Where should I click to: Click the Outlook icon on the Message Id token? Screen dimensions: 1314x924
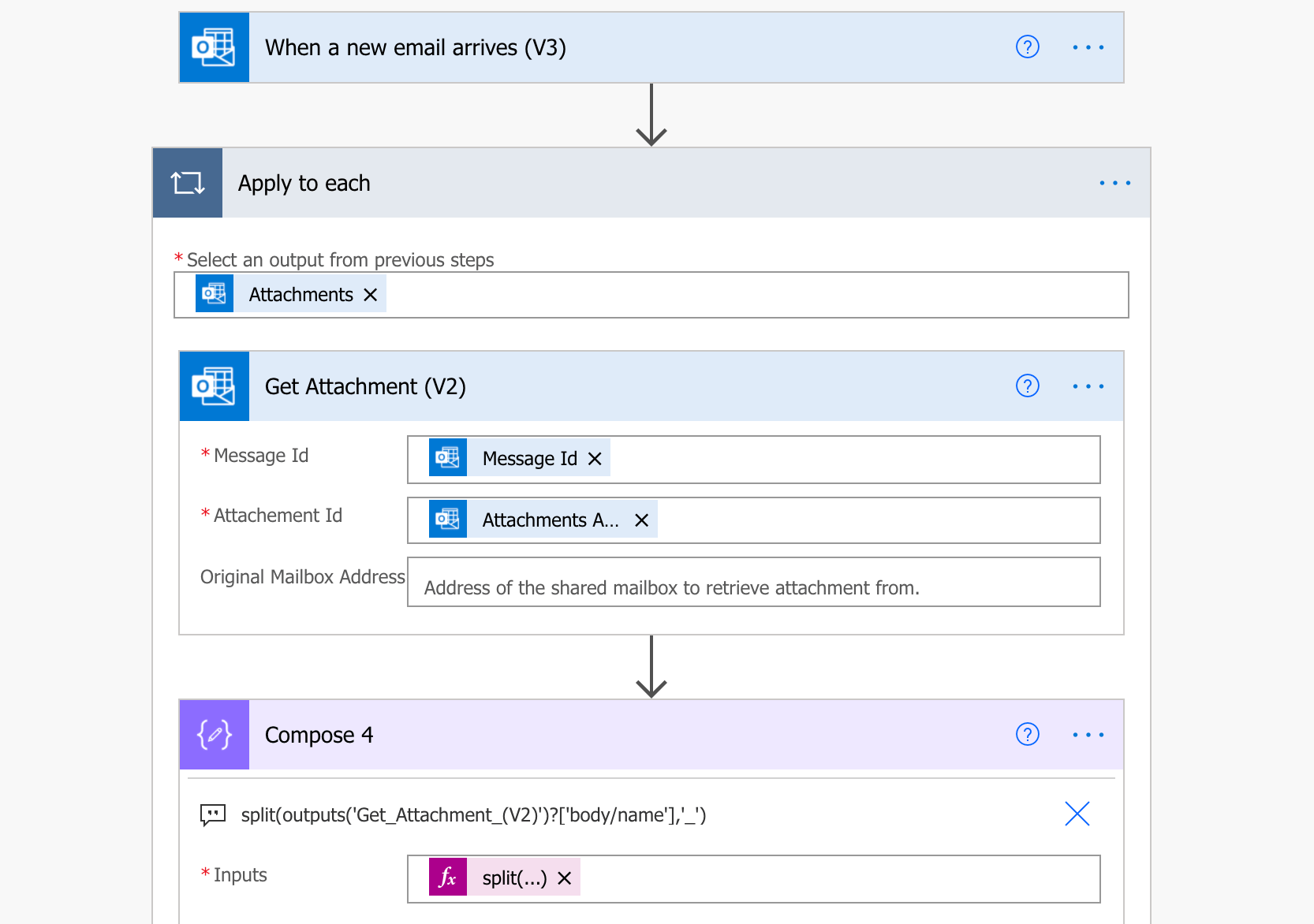point(447,457)
